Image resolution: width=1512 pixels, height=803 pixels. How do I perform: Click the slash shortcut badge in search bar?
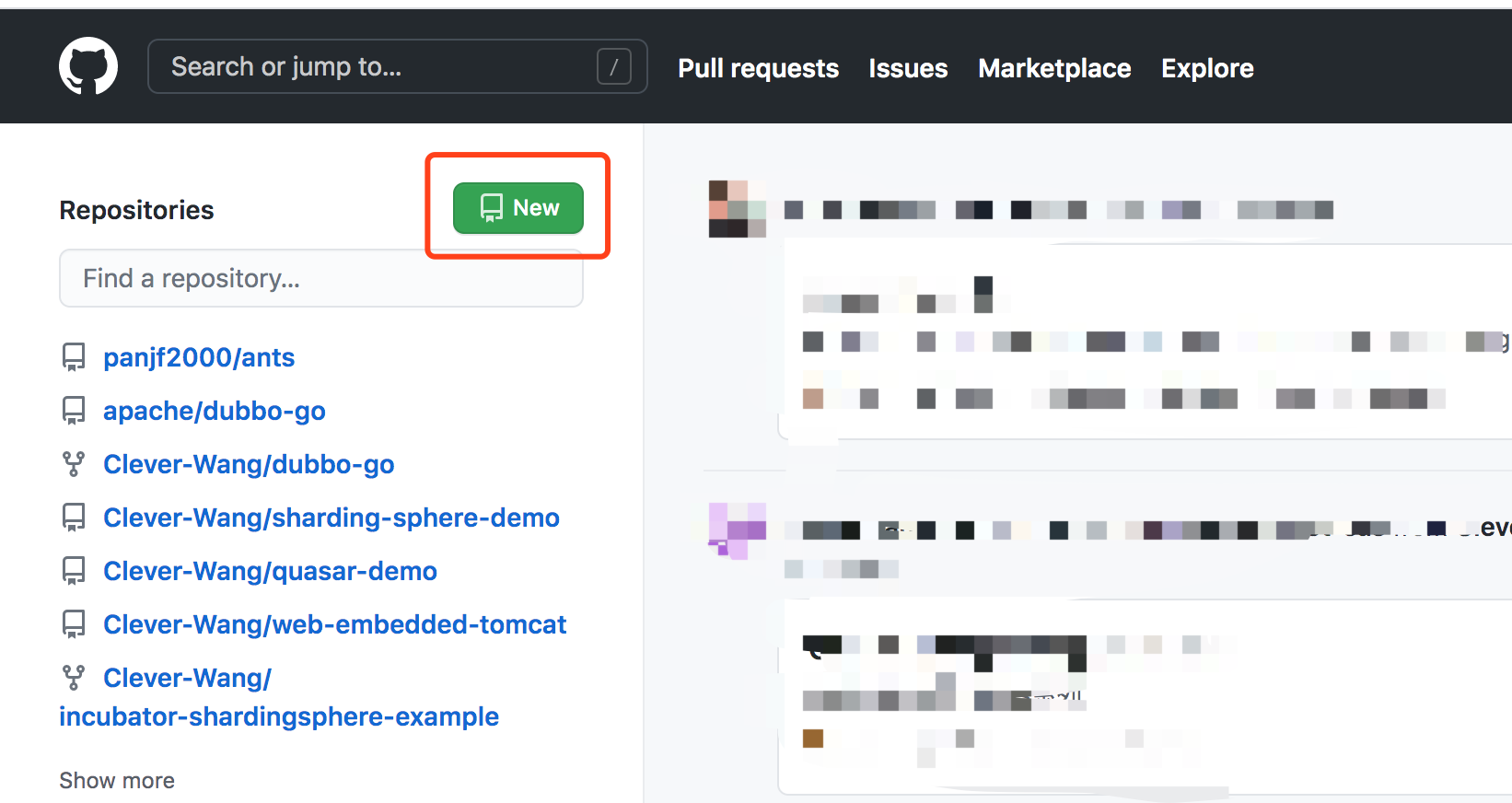pos(614,65)
